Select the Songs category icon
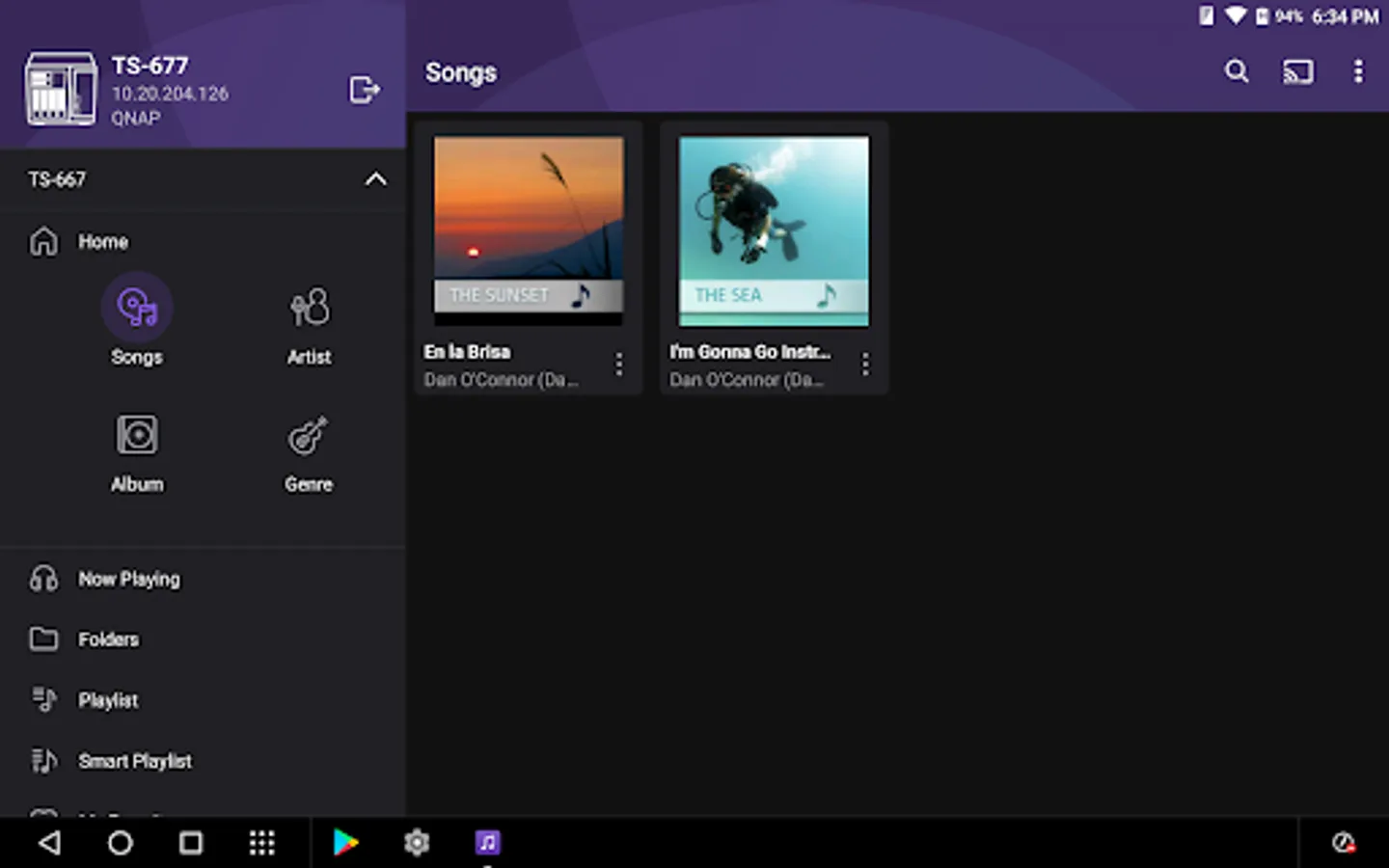The height and width of the screenshot is (868, 1389). tap(137, 309)
